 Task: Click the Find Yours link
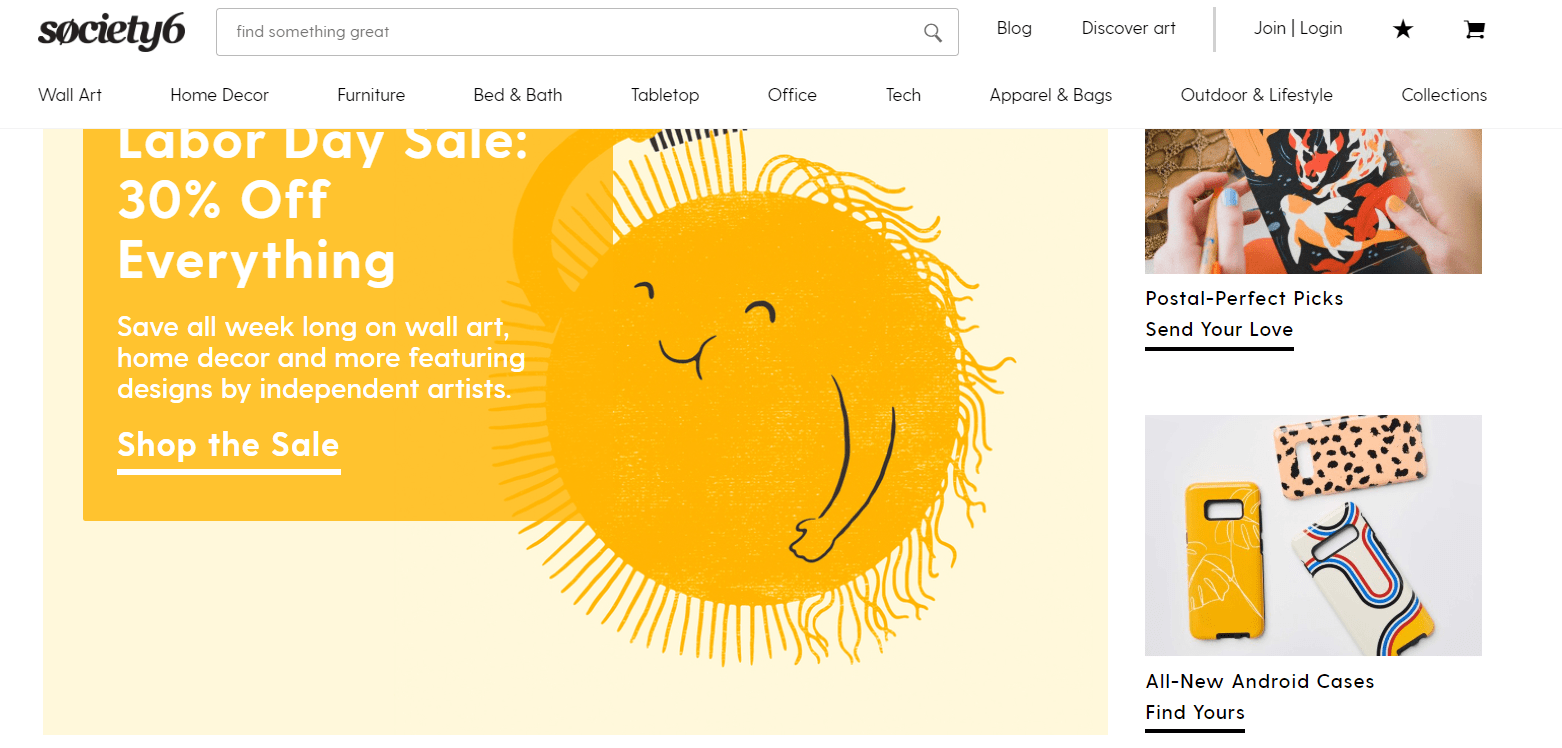pyautogui.click(x=1195, y=713)
